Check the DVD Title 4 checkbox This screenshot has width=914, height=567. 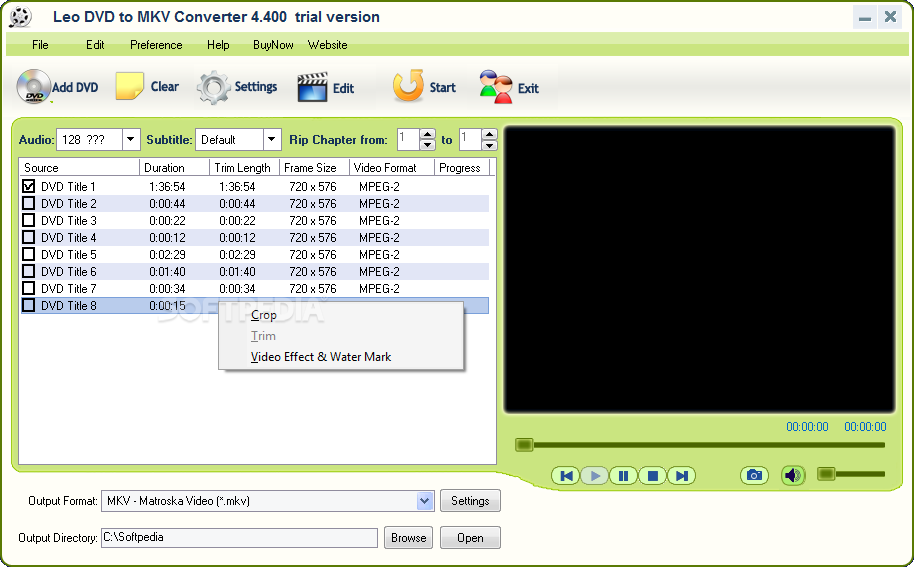point(29,237)
